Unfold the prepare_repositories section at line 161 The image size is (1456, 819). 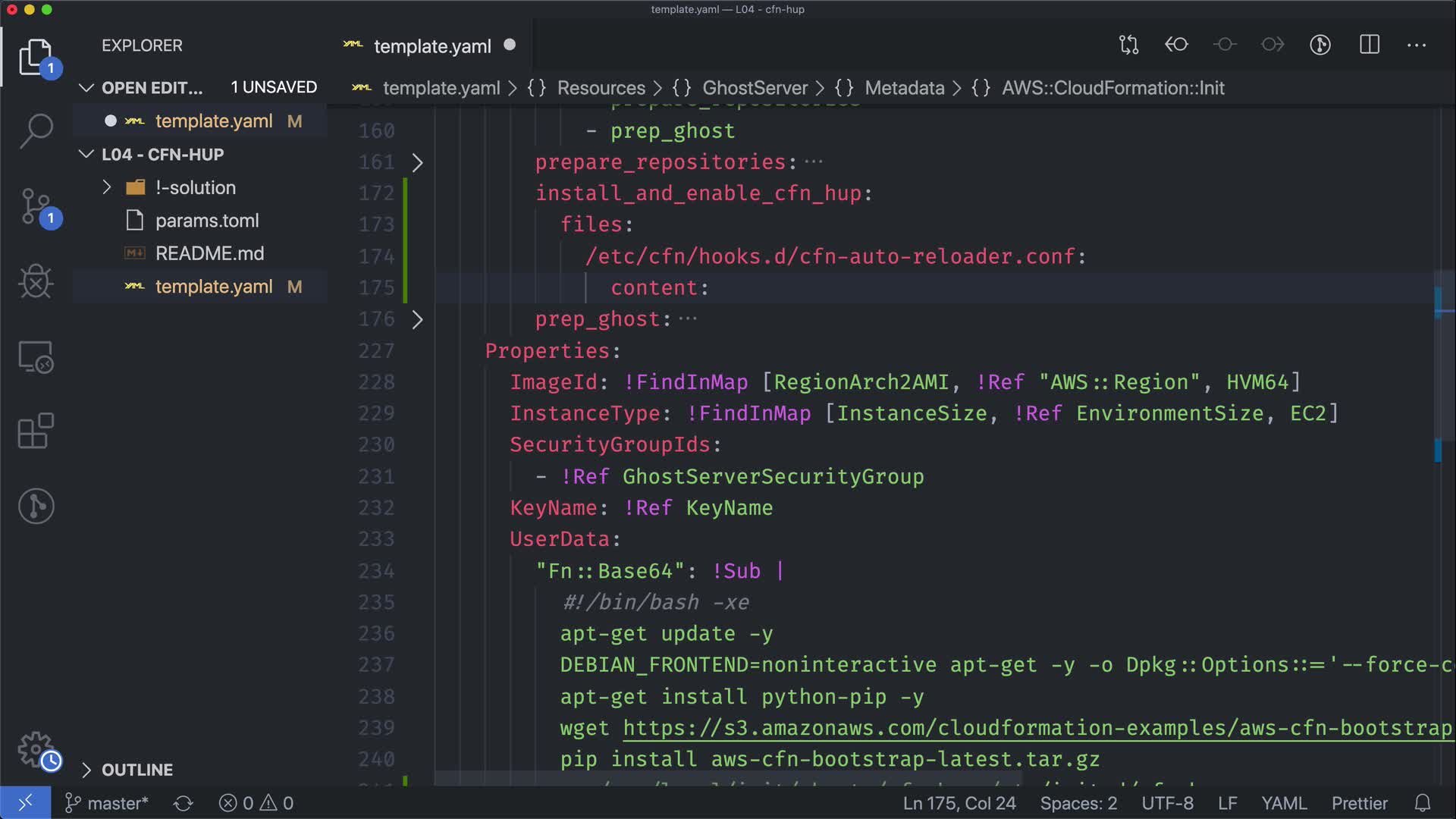click(417, 162)
